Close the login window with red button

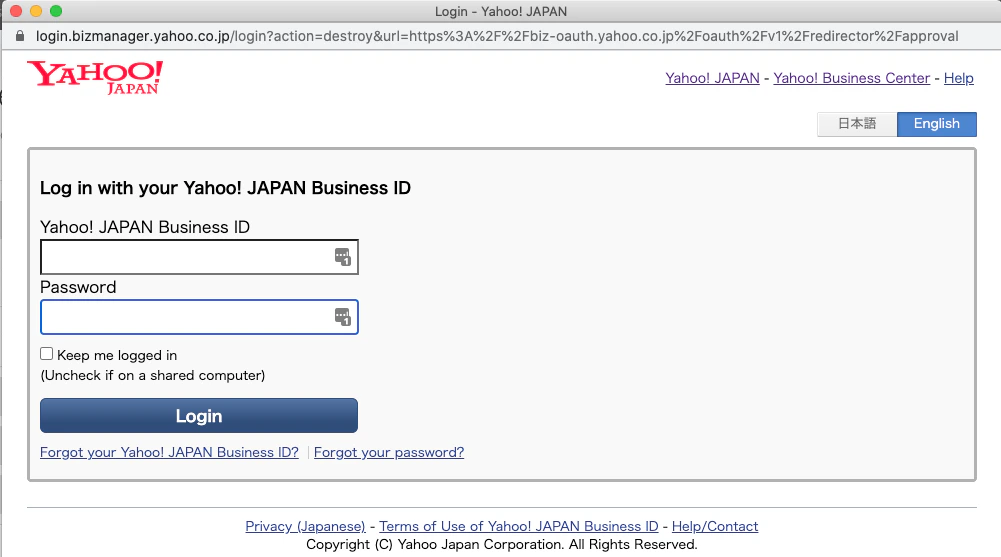(x=16, y=11)
